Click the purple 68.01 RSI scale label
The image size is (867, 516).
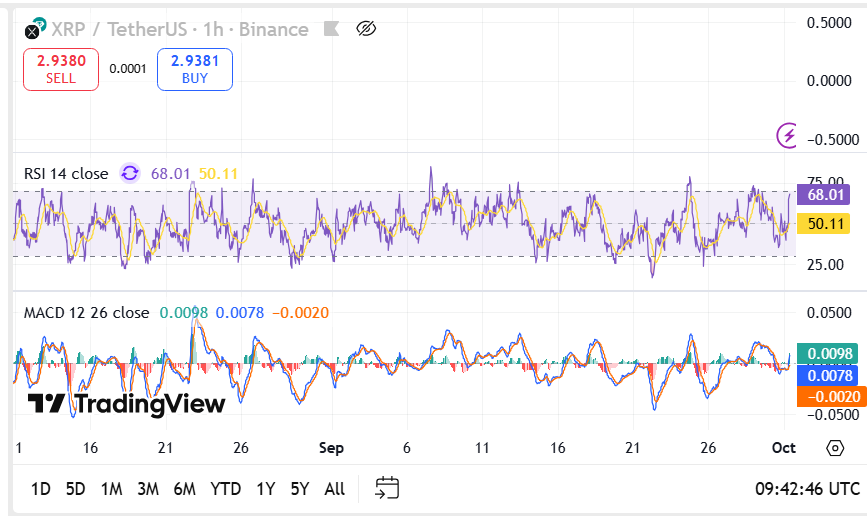click(829, 194)
